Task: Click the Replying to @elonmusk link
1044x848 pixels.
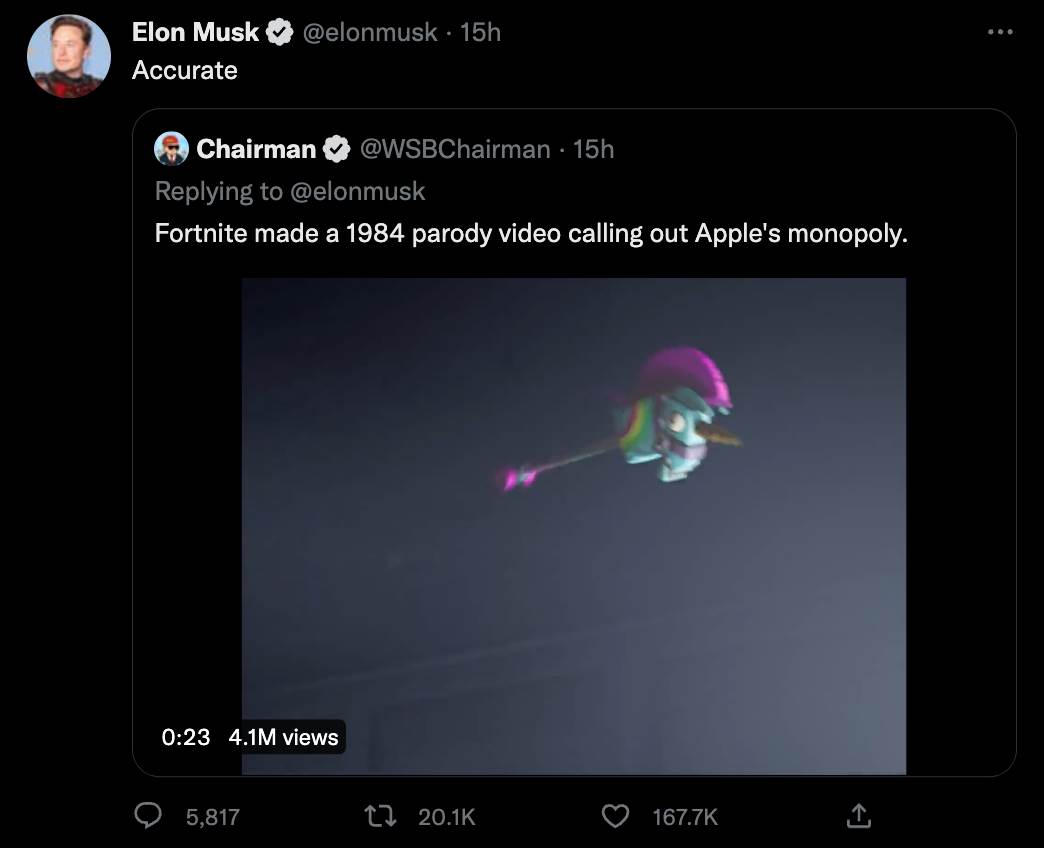Action: (290, 190)
